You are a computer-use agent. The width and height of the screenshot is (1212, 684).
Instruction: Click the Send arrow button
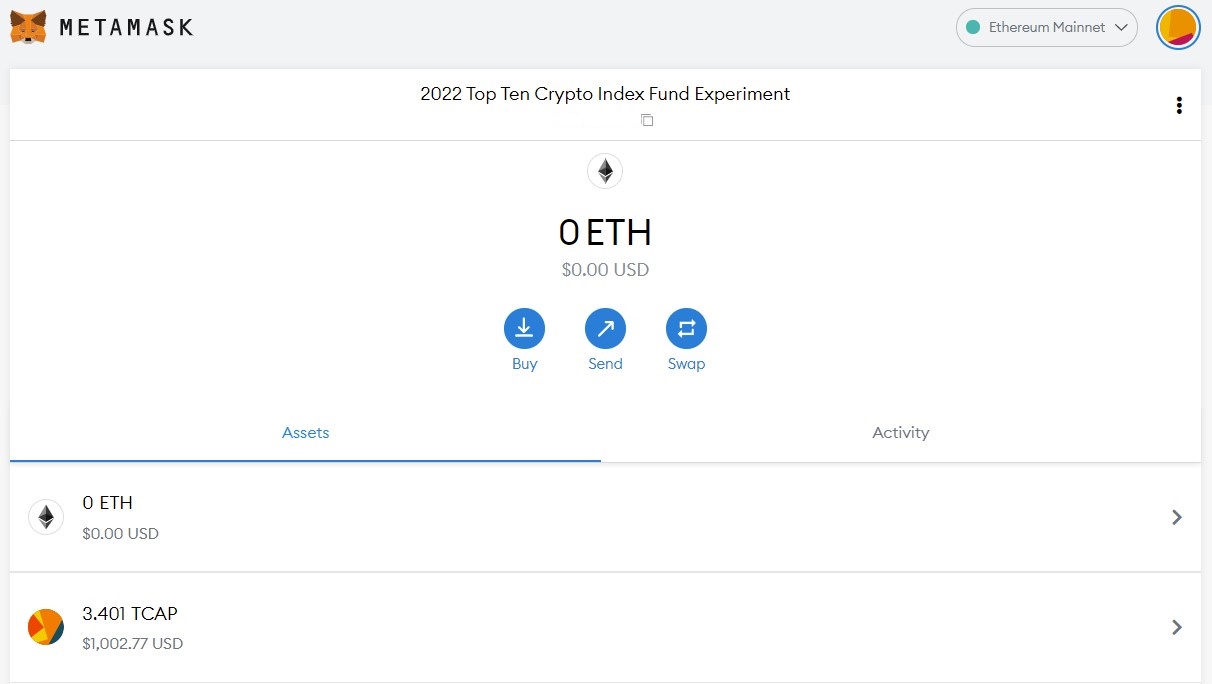[x=605, y=328]
